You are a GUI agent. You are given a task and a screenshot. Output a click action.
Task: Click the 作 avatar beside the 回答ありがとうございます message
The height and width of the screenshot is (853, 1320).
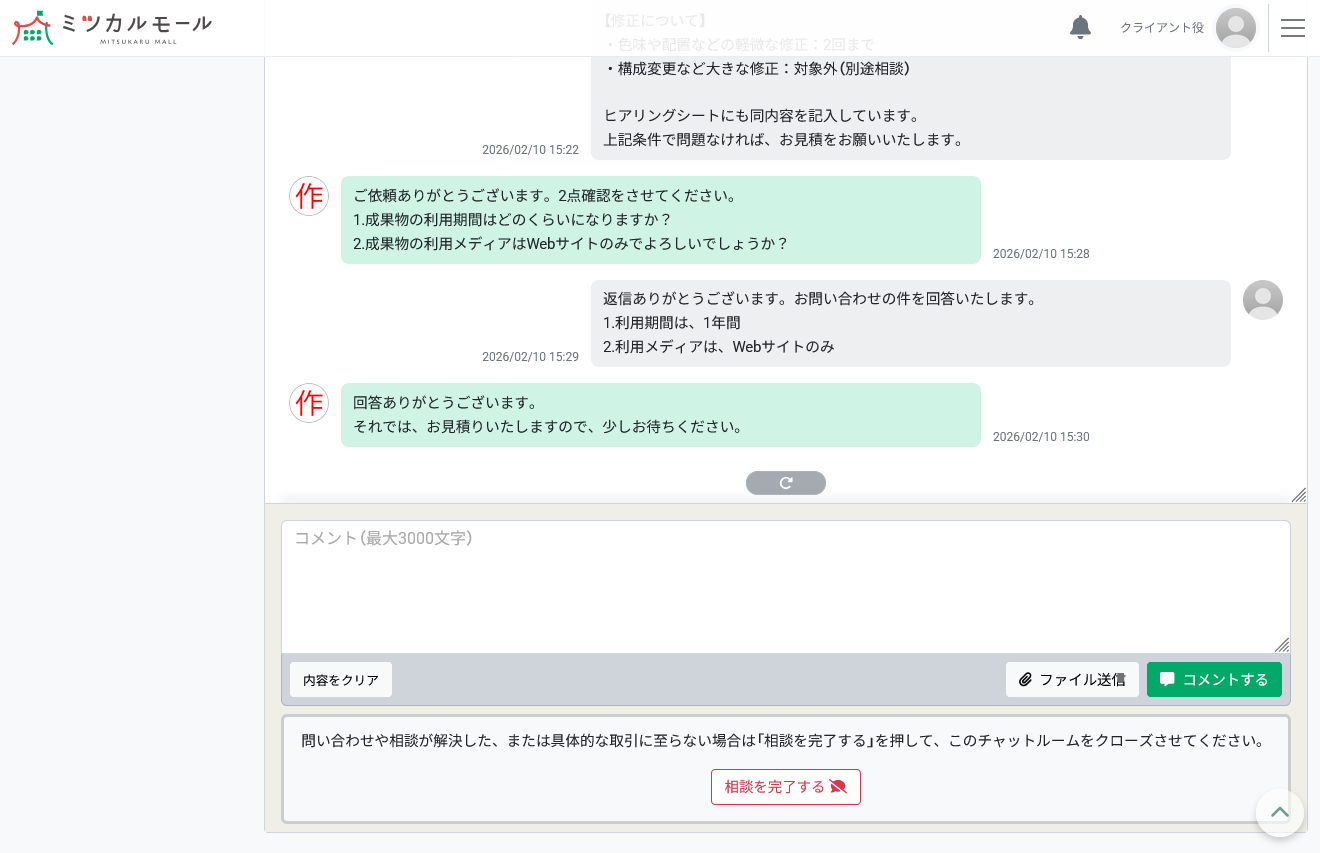tap(309, 403)
